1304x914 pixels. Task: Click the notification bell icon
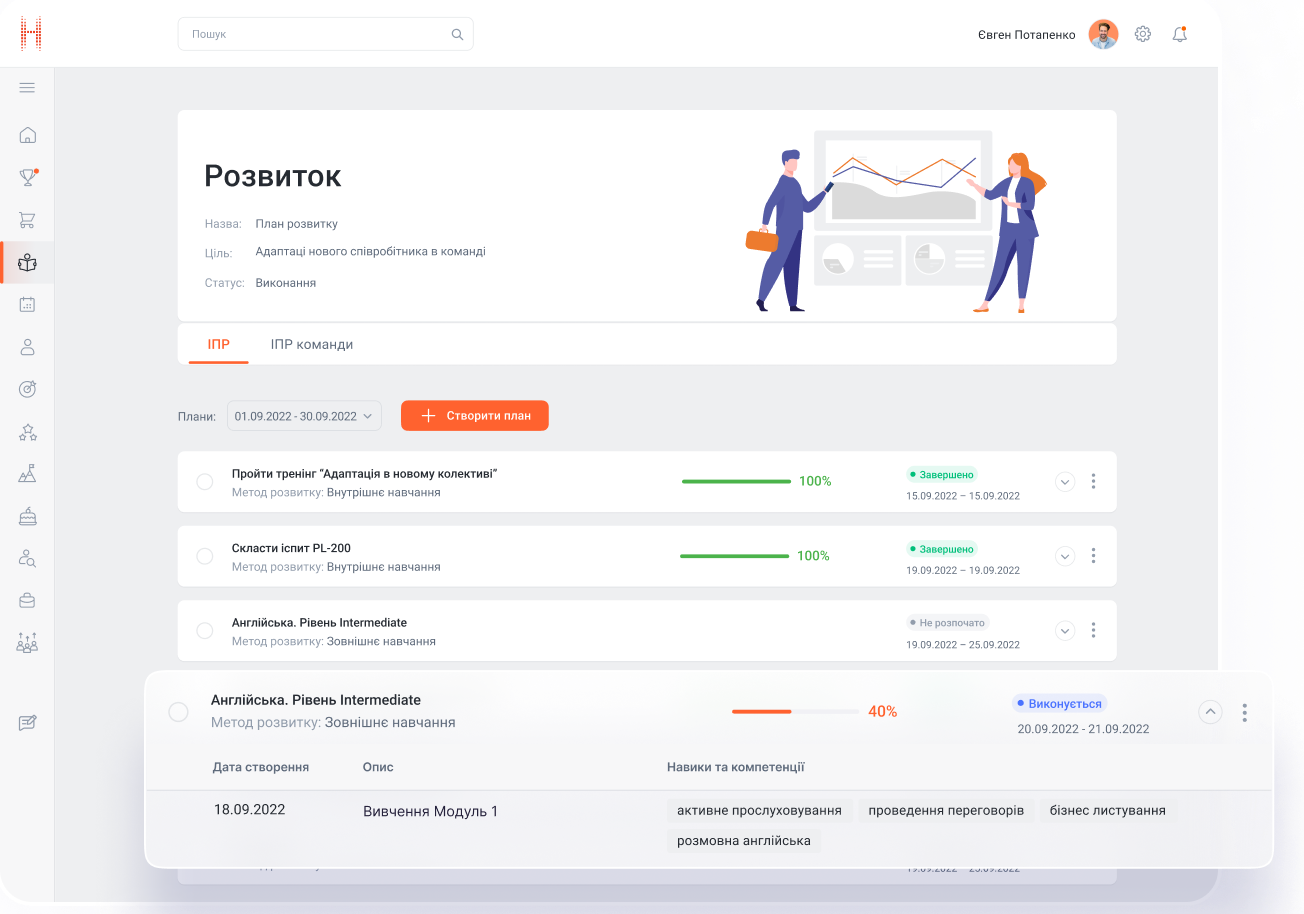click(1180, 34)
